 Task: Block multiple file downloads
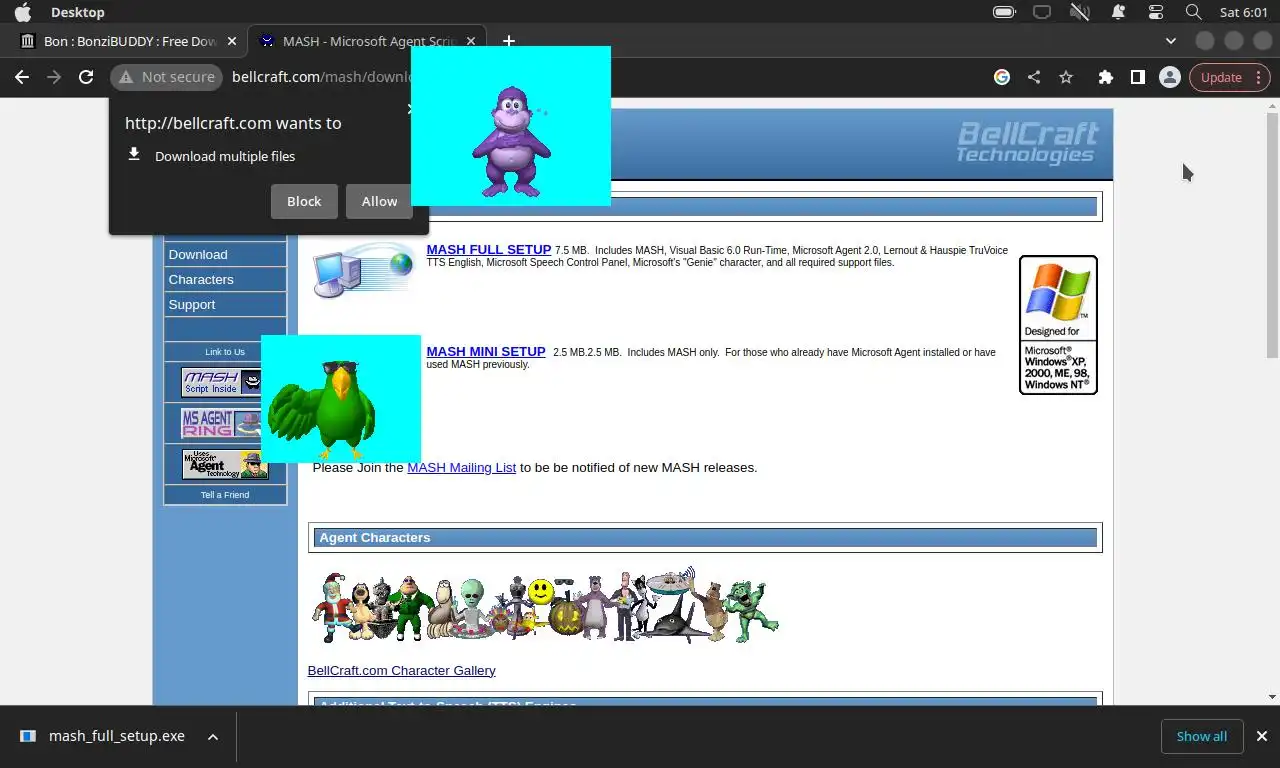pos(304,201)
